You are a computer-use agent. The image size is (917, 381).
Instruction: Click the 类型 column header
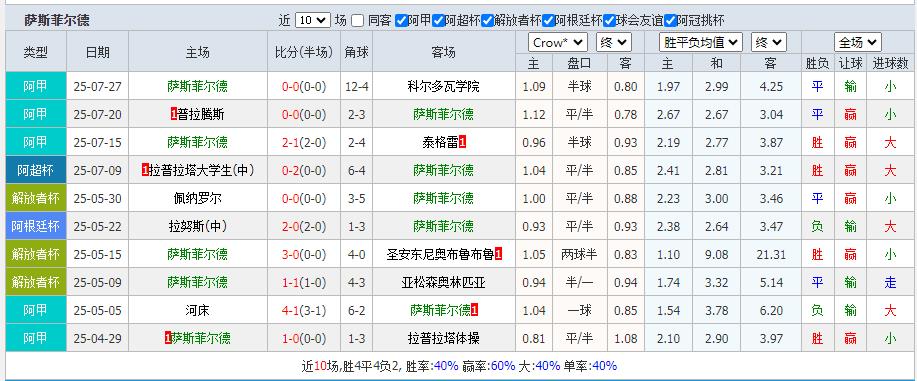36,52
